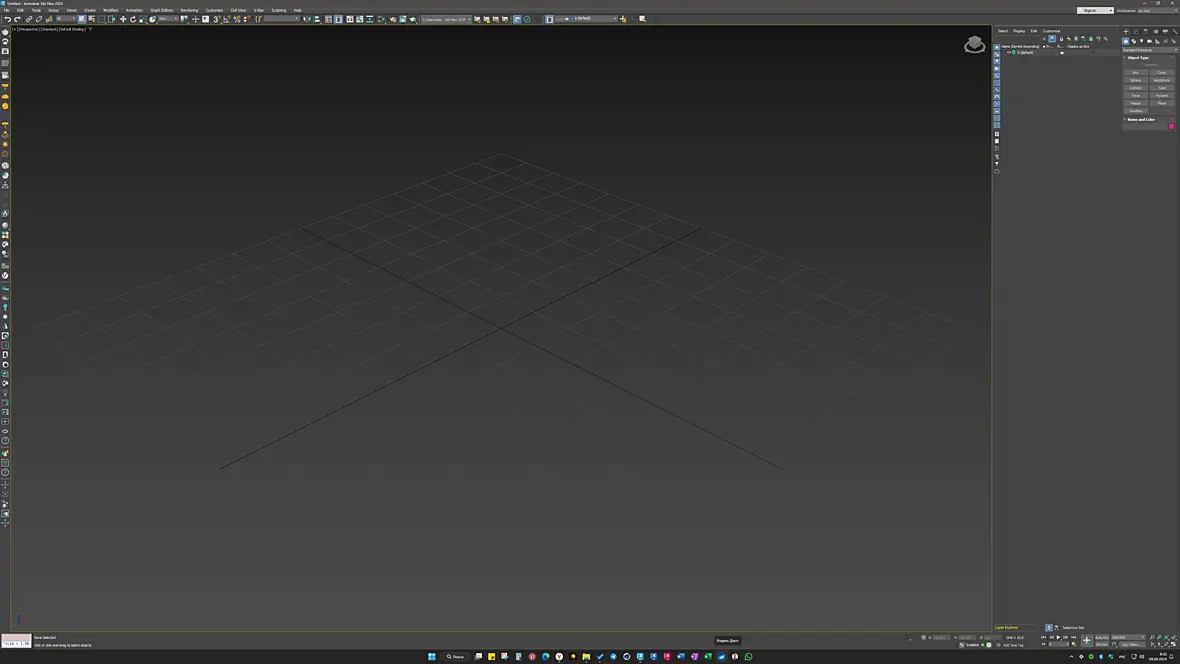Open the V-Ray menu

(258, 11)
